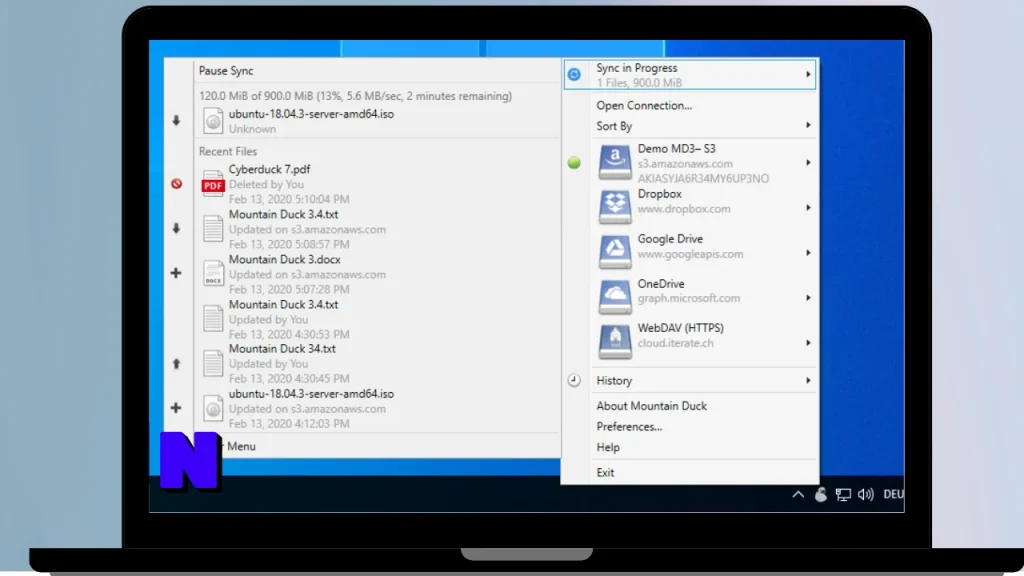Image resolution: width=1024 pixels, height=576 pixels.
Task: Click the file name Mountain Duck 34.txt
Action: point(282,349)
